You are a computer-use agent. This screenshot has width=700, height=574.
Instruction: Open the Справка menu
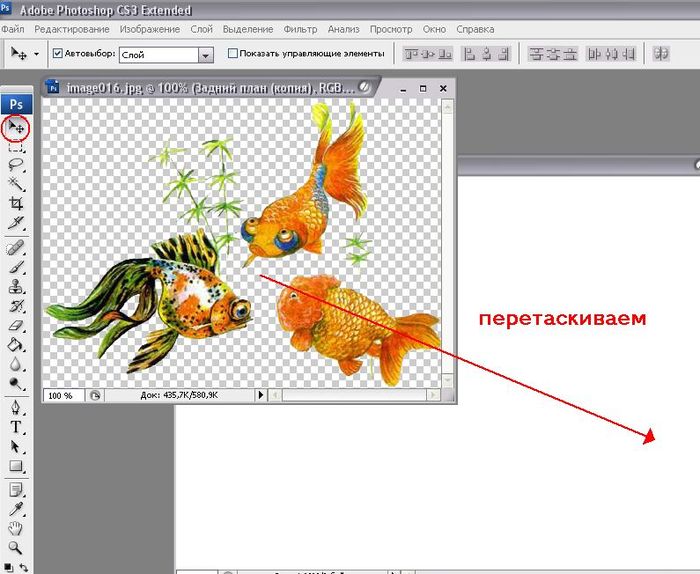point(475,29)
